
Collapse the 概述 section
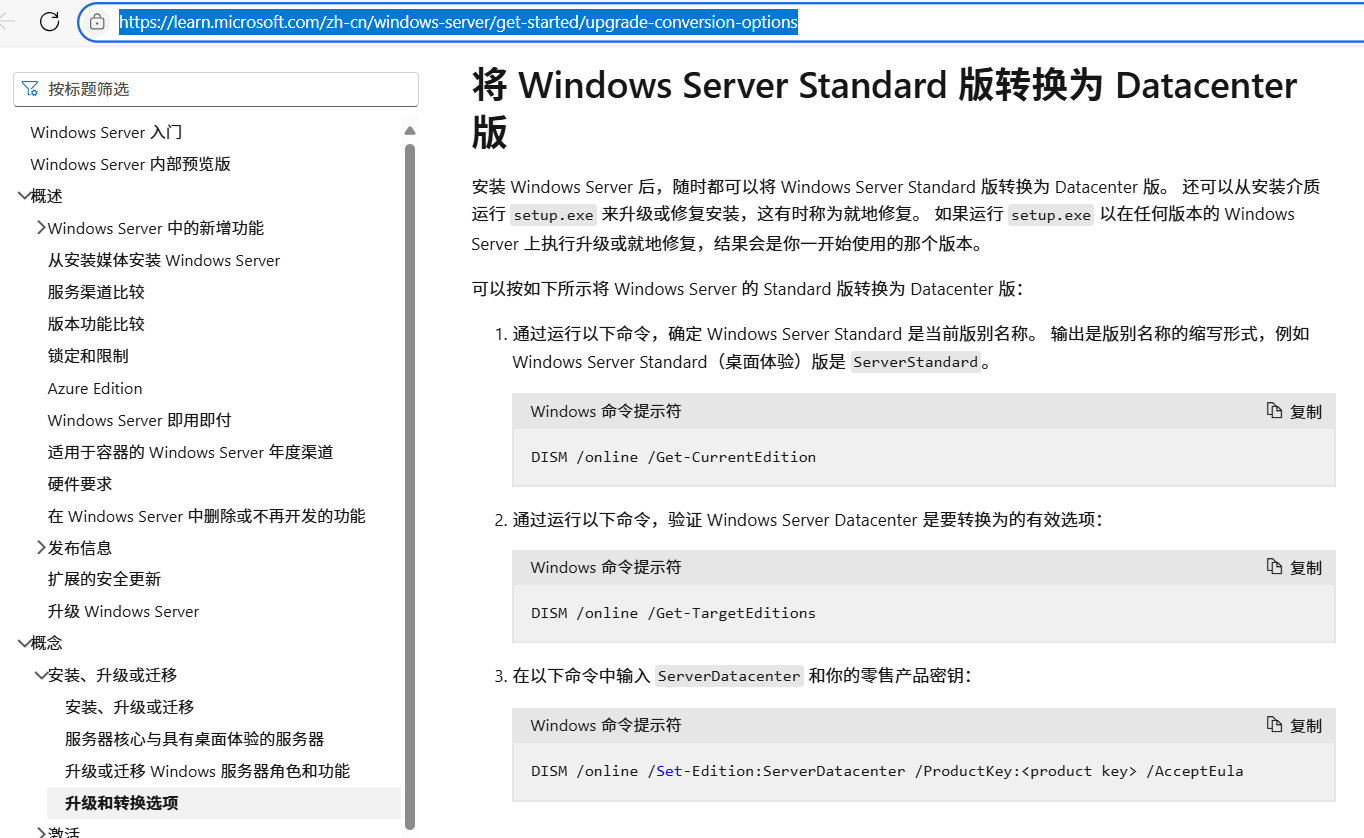(24, 196)
